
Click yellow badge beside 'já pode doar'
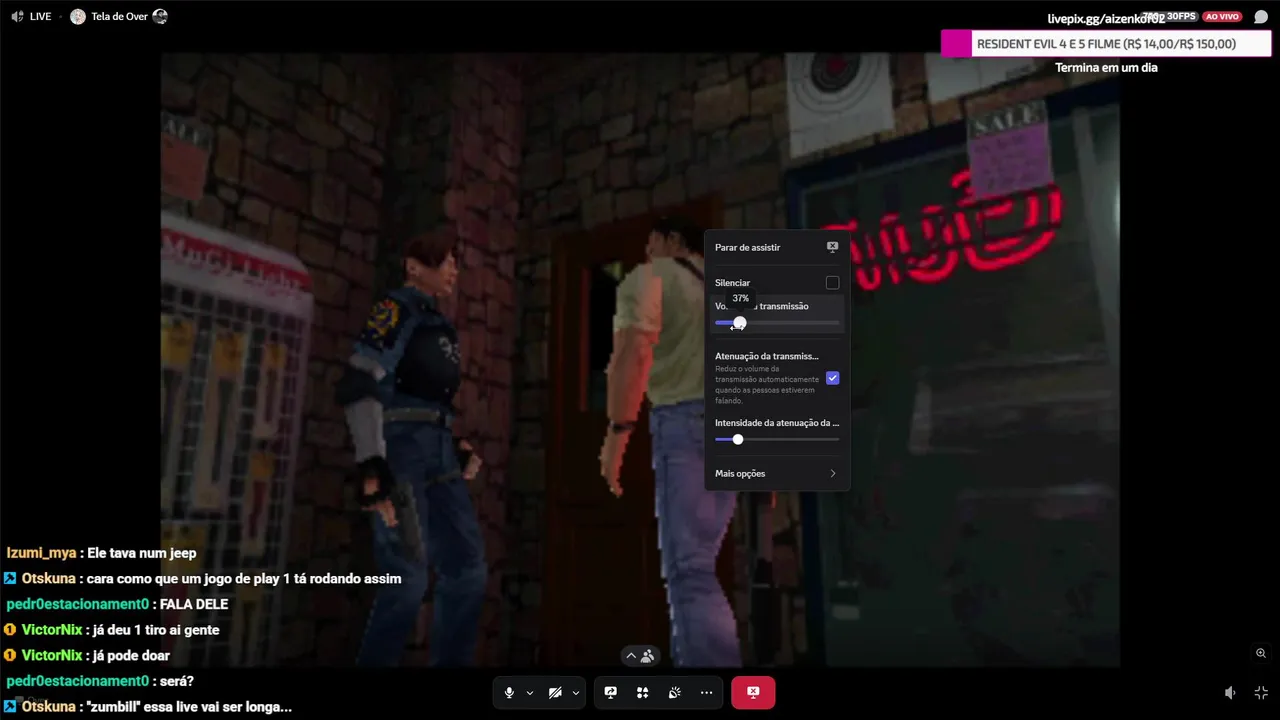(10, 656)
